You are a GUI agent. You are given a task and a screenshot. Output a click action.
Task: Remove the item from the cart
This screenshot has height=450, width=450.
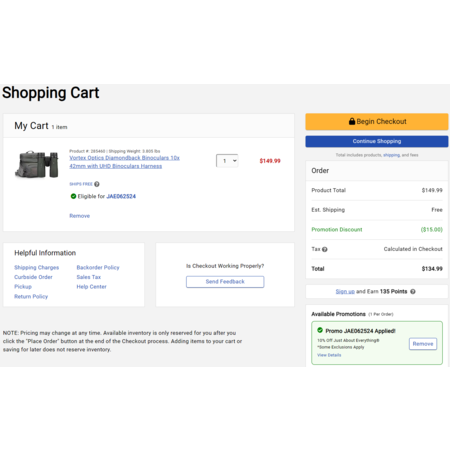click(79, 216)
